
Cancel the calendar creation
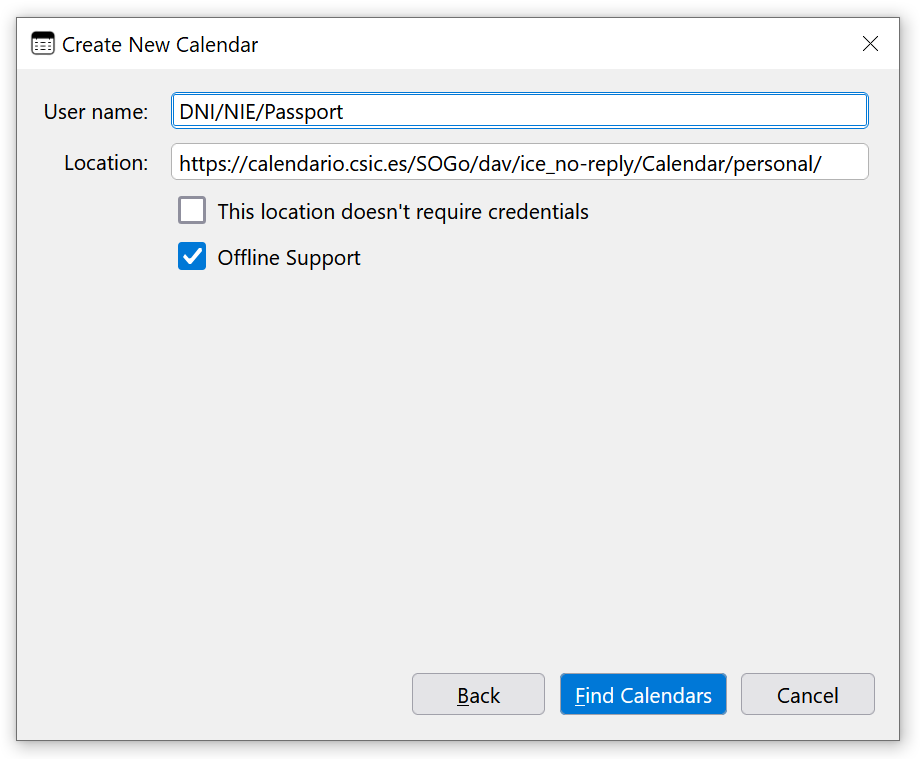tap(807, 695)
